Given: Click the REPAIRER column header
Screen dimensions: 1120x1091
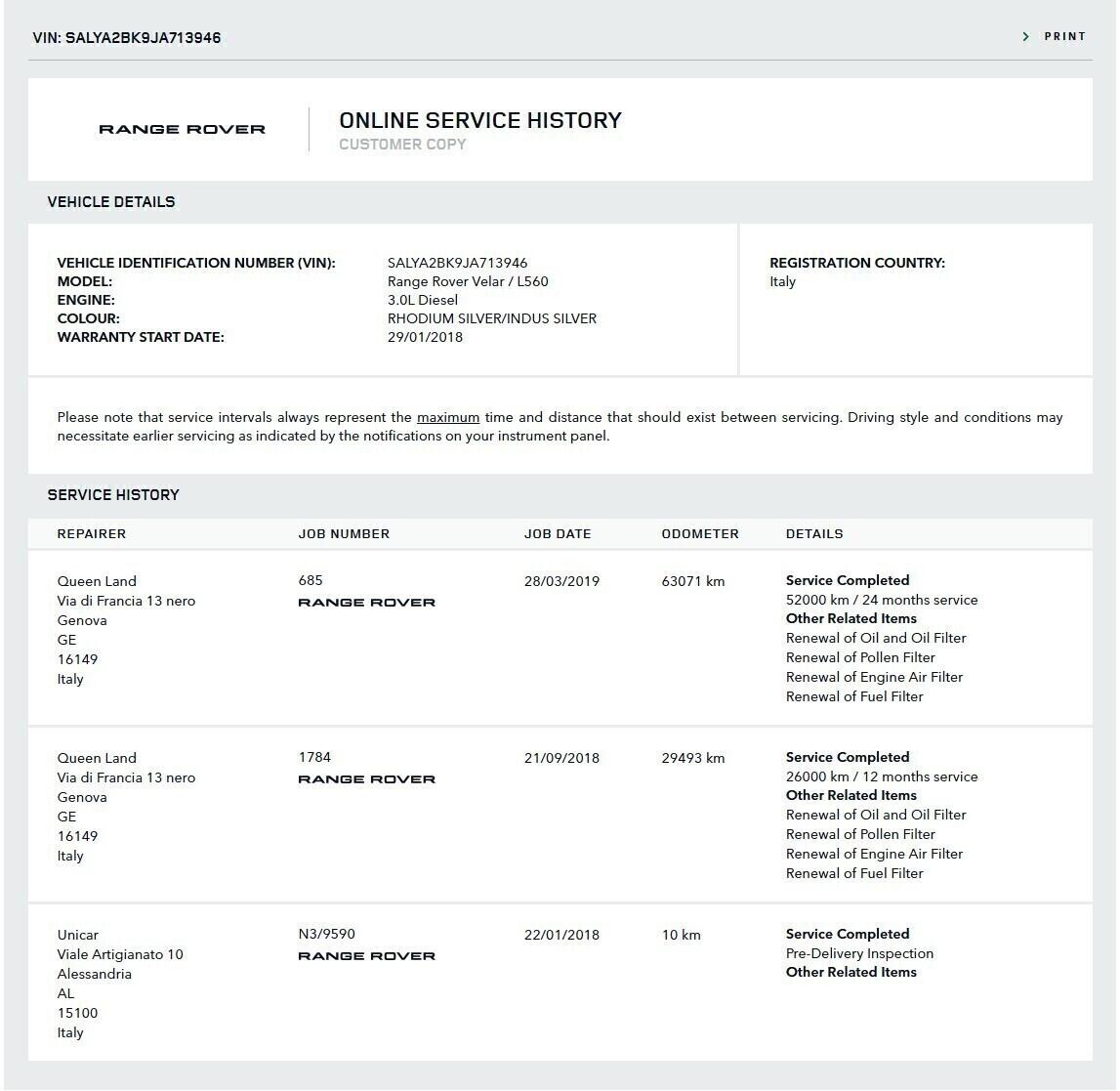Looking at the screenshot, I should tap(92, 534).
